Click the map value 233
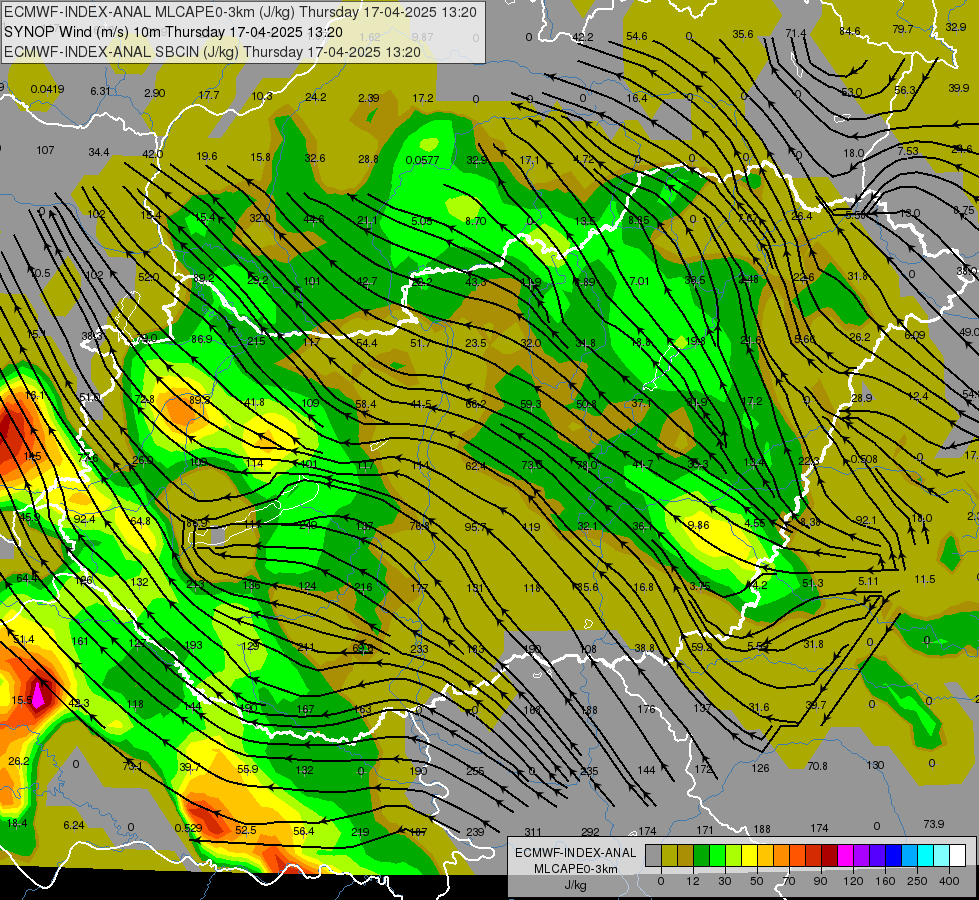 (x=419, y=649)
